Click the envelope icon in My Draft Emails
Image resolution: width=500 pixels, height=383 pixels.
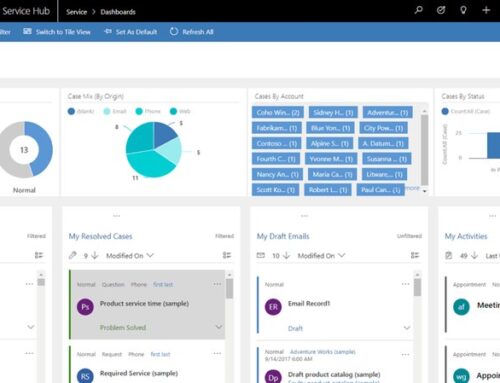261,256
